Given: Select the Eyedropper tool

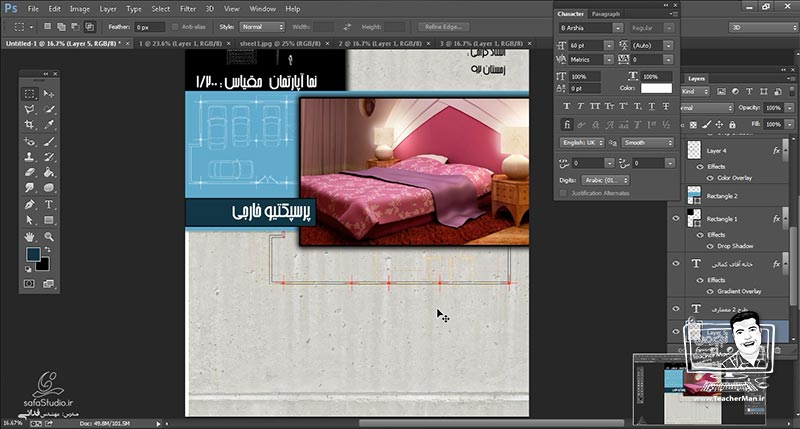Looking at the screenshot, I should [49, 124].
